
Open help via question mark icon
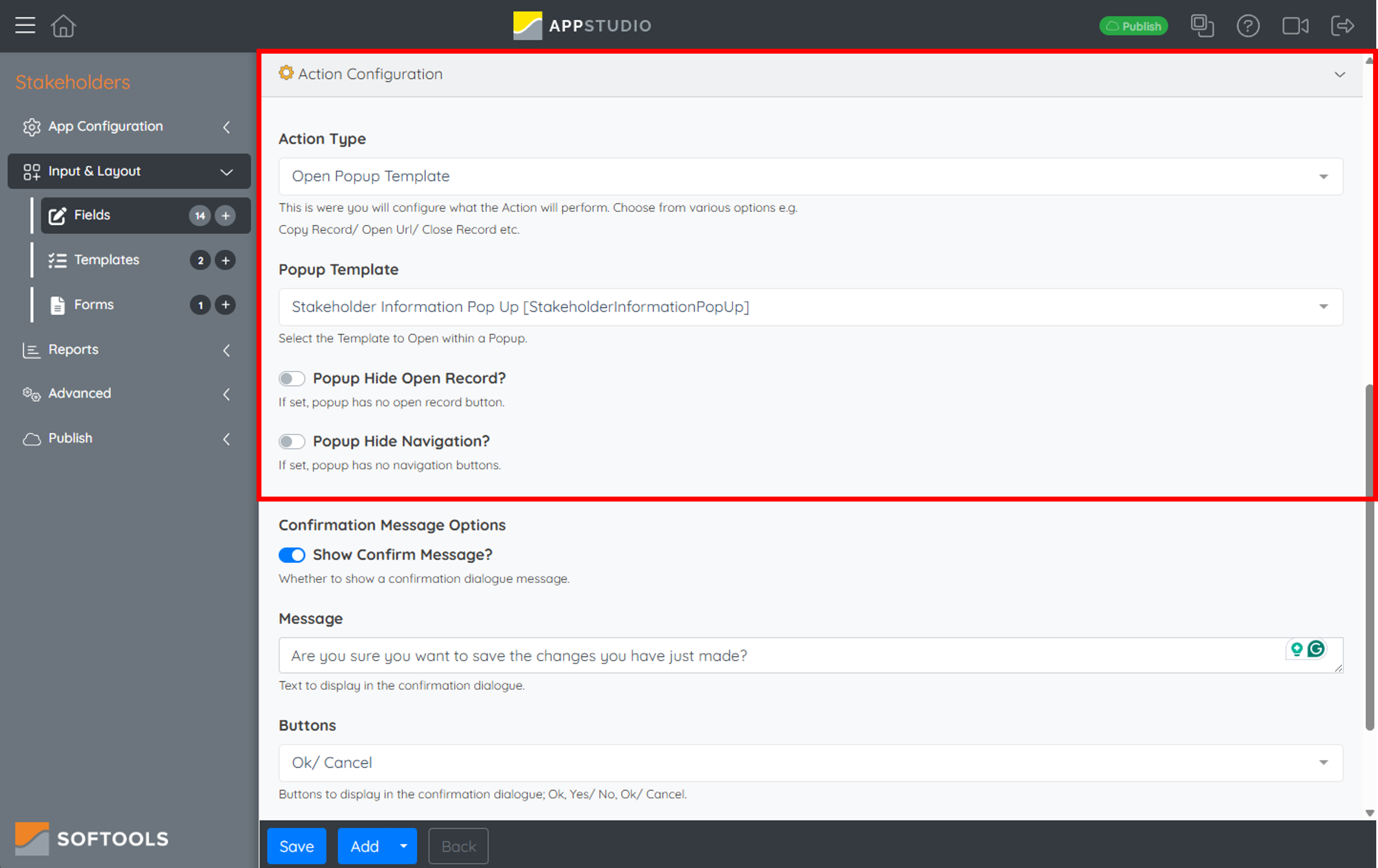1247,26
